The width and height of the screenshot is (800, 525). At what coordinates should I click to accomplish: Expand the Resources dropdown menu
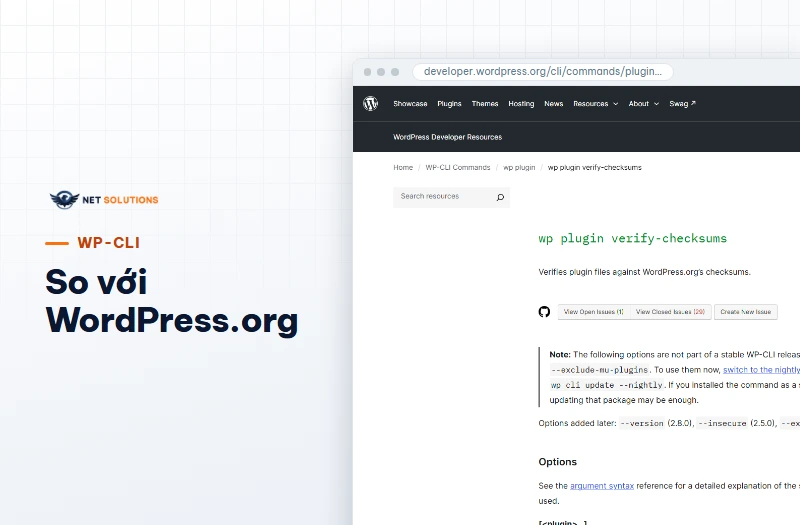point(595,104)
